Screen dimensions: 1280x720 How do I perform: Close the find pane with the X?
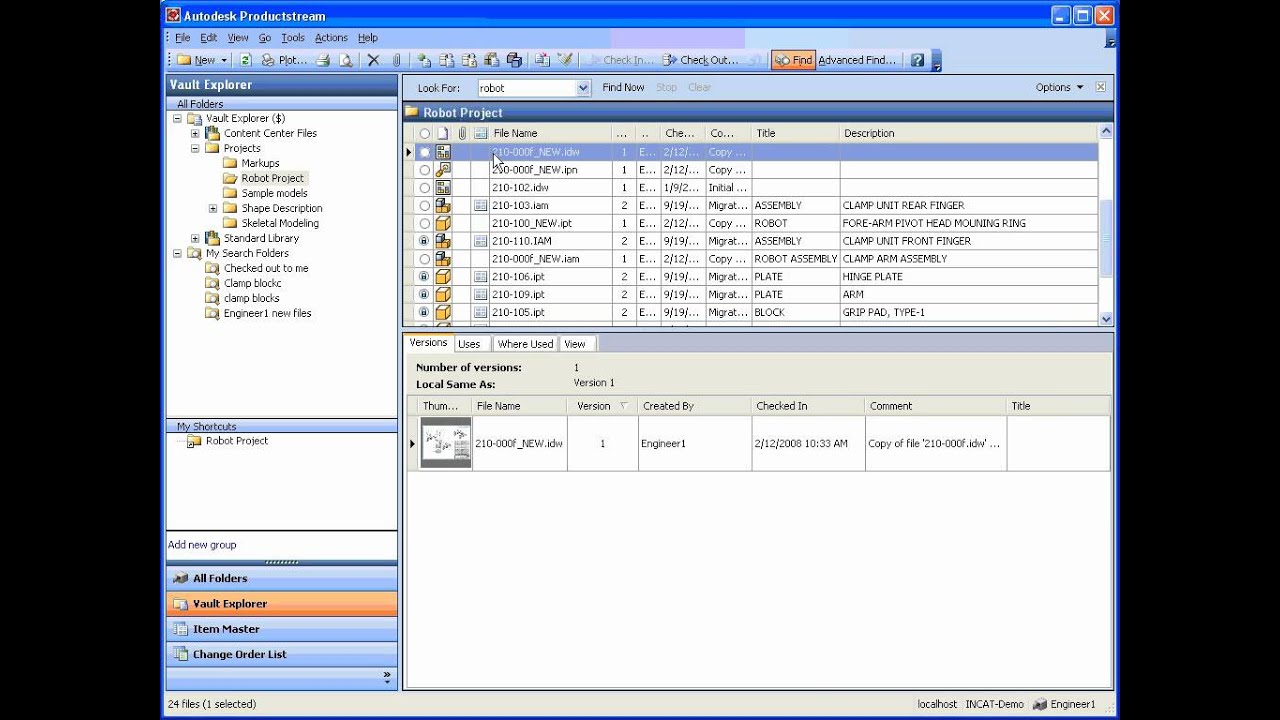1100,87
